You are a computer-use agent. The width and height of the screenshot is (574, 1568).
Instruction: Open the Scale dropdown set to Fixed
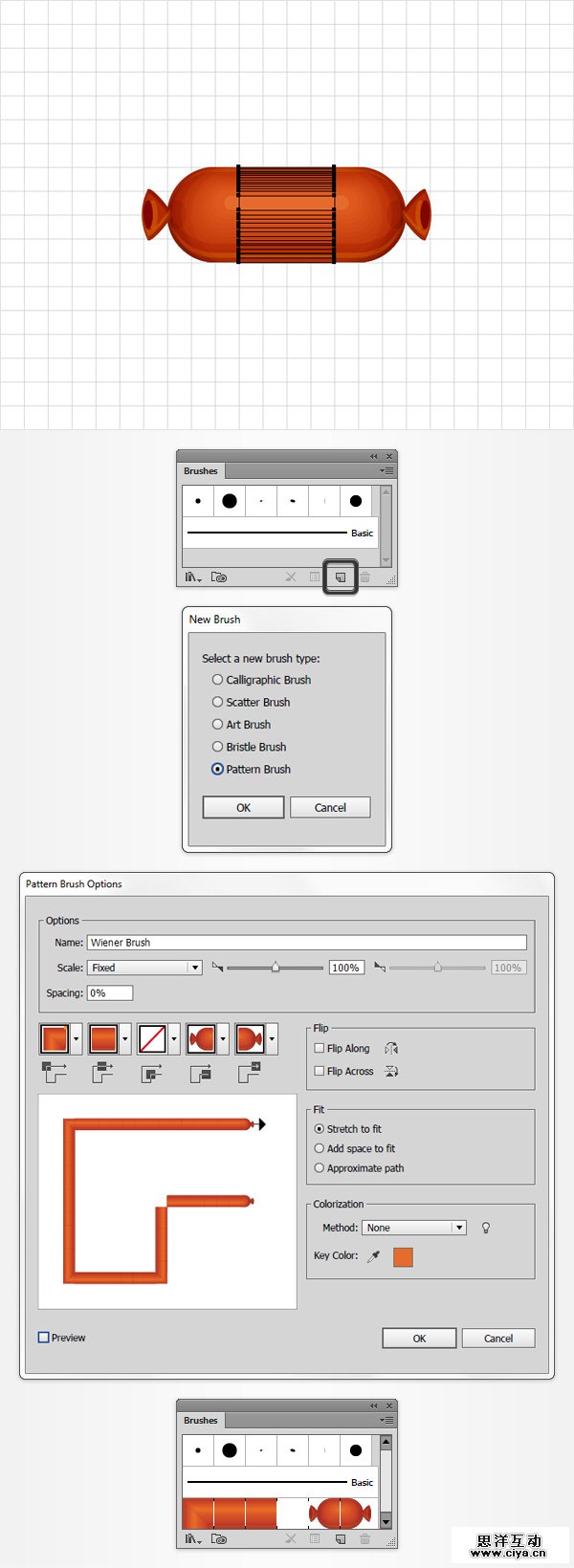pos(195,968)
